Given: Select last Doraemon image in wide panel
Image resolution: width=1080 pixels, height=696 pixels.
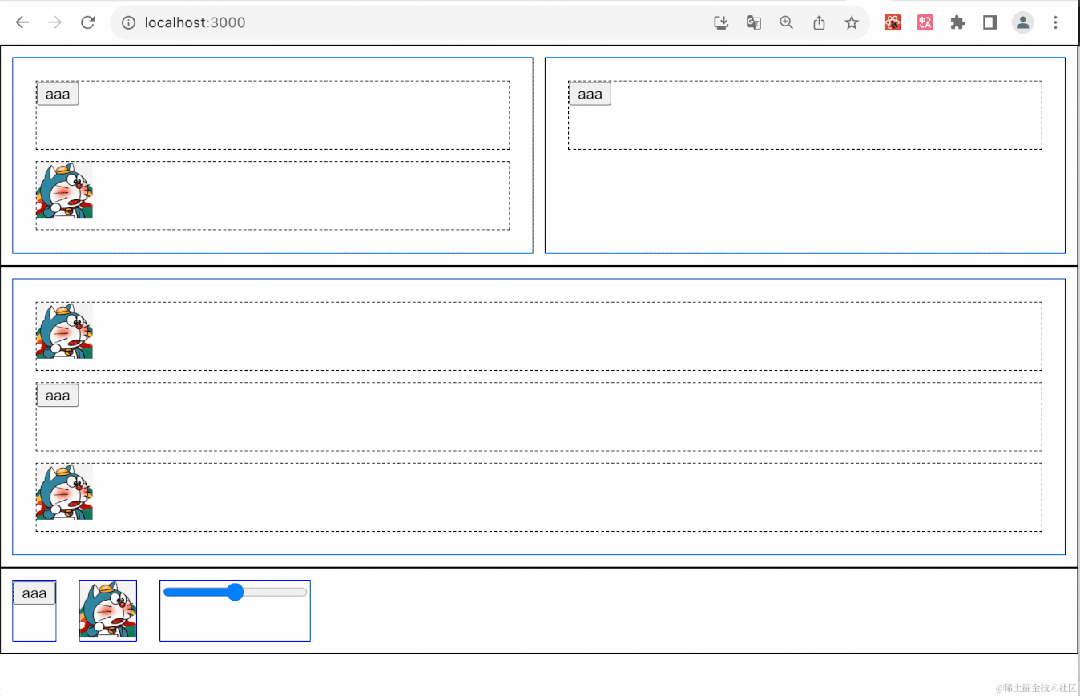Looking at the screenshot, I should (65, 492).
